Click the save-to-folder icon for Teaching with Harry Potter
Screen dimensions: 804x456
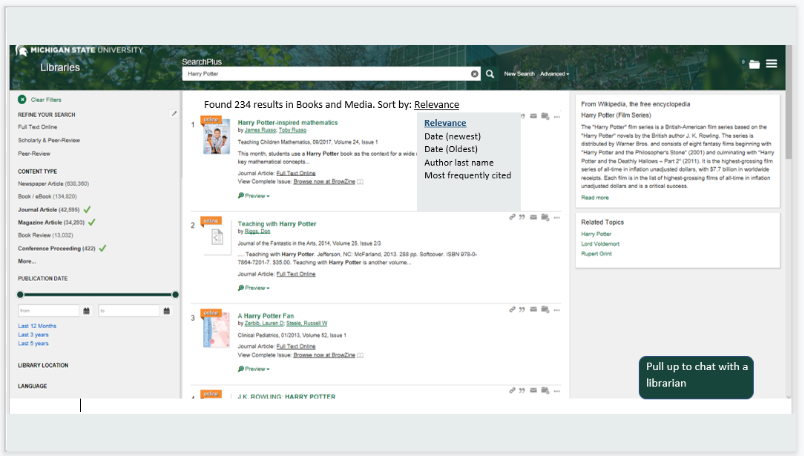pyautogui.click(x=545, y=217)
